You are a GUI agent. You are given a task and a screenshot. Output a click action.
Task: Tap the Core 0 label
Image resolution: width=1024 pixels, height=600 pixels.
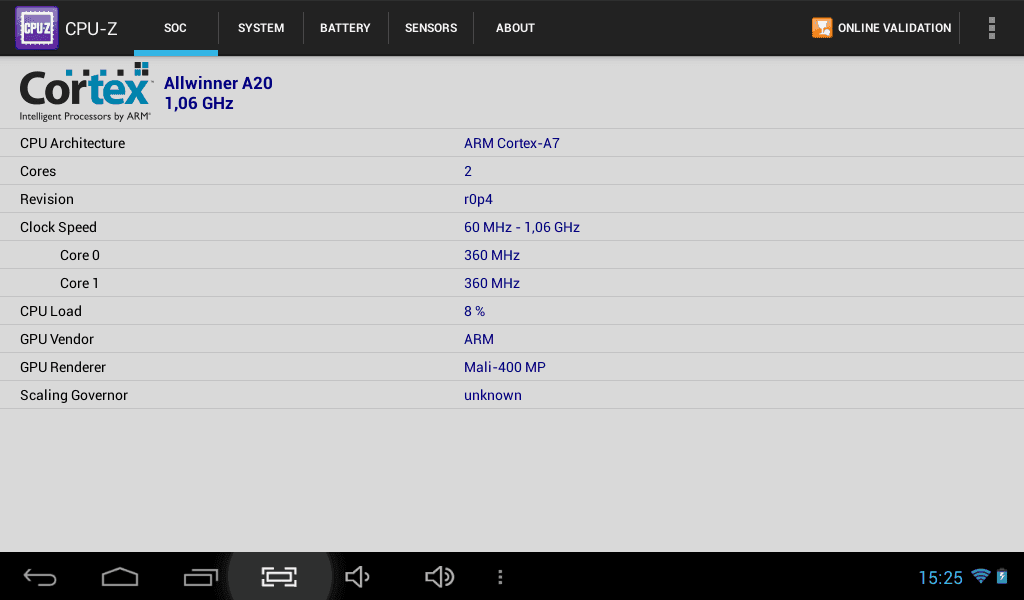(x=80, y=255)
